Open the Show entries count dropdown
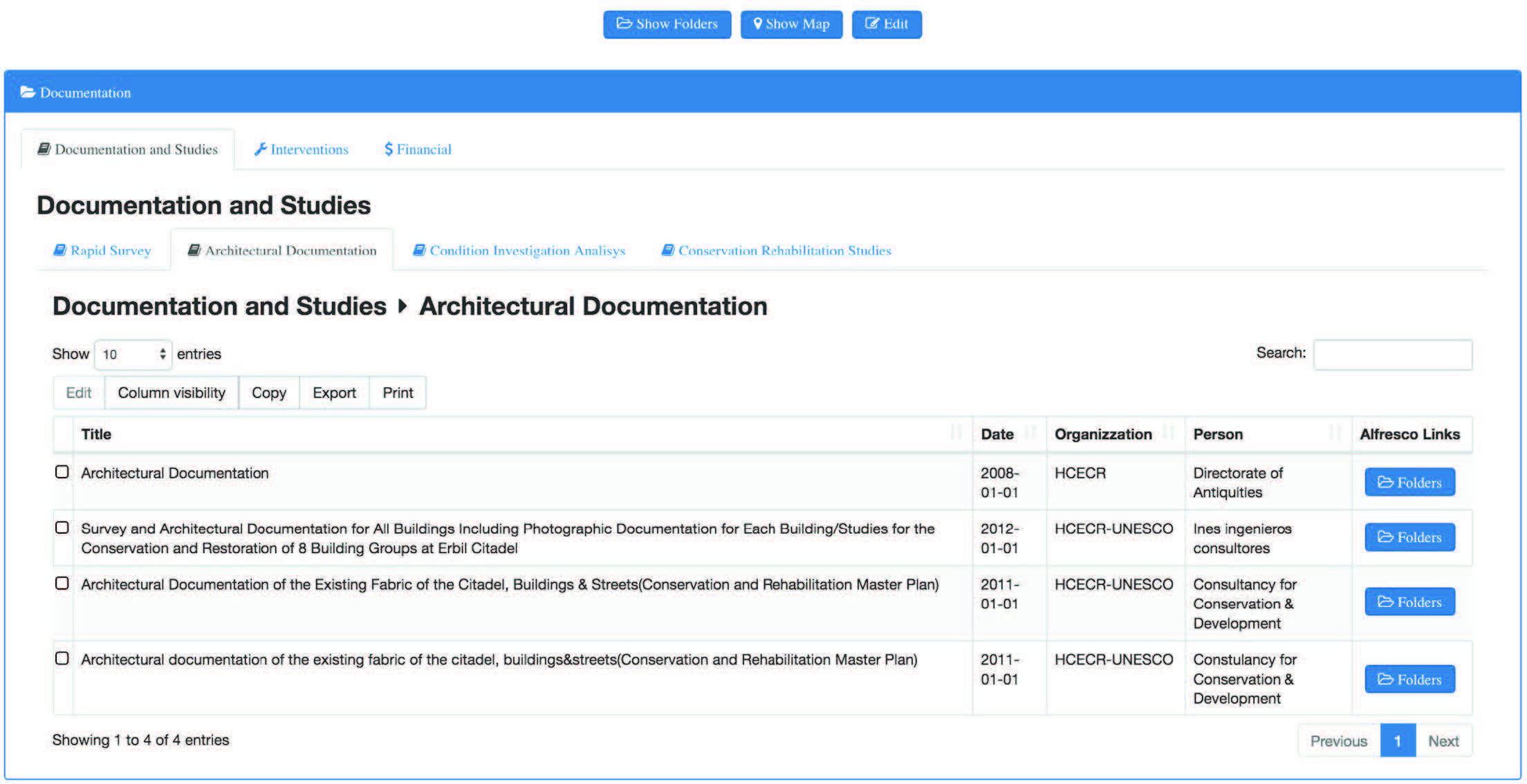Image resolution: width=1527 pixels, height=784 pixels. coord(133,355)
